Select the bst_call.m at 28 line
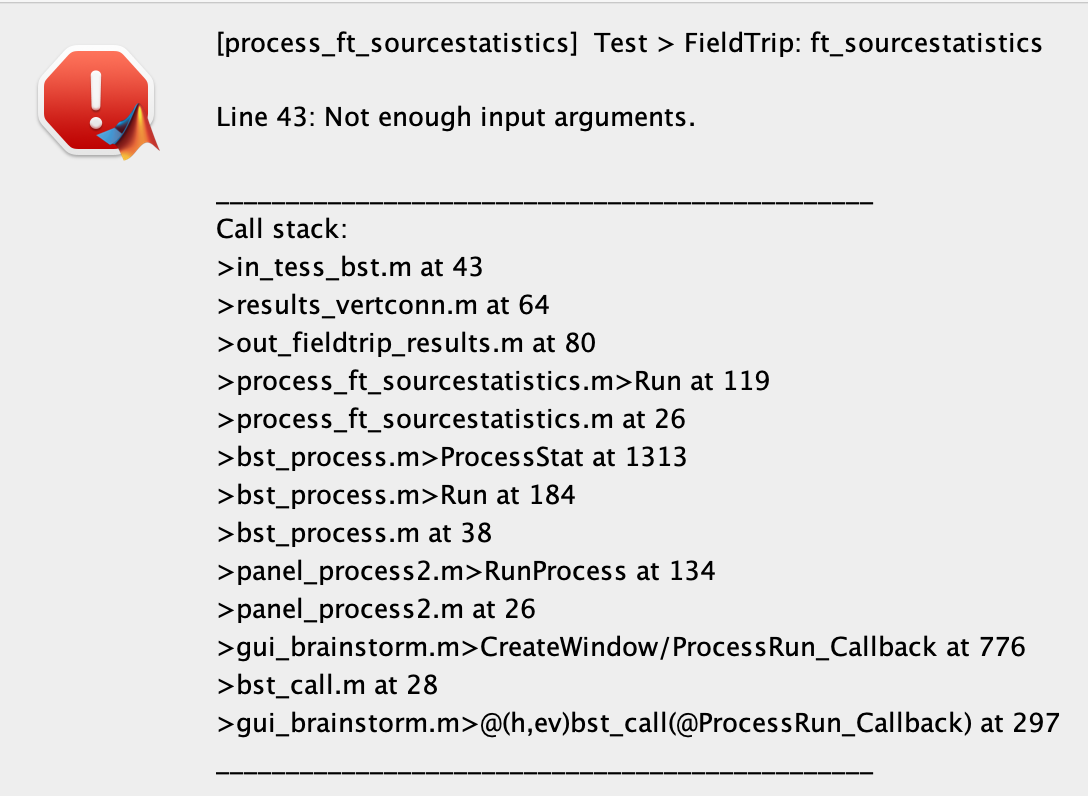The image size is (1088, 796). [x=327, y=685]
